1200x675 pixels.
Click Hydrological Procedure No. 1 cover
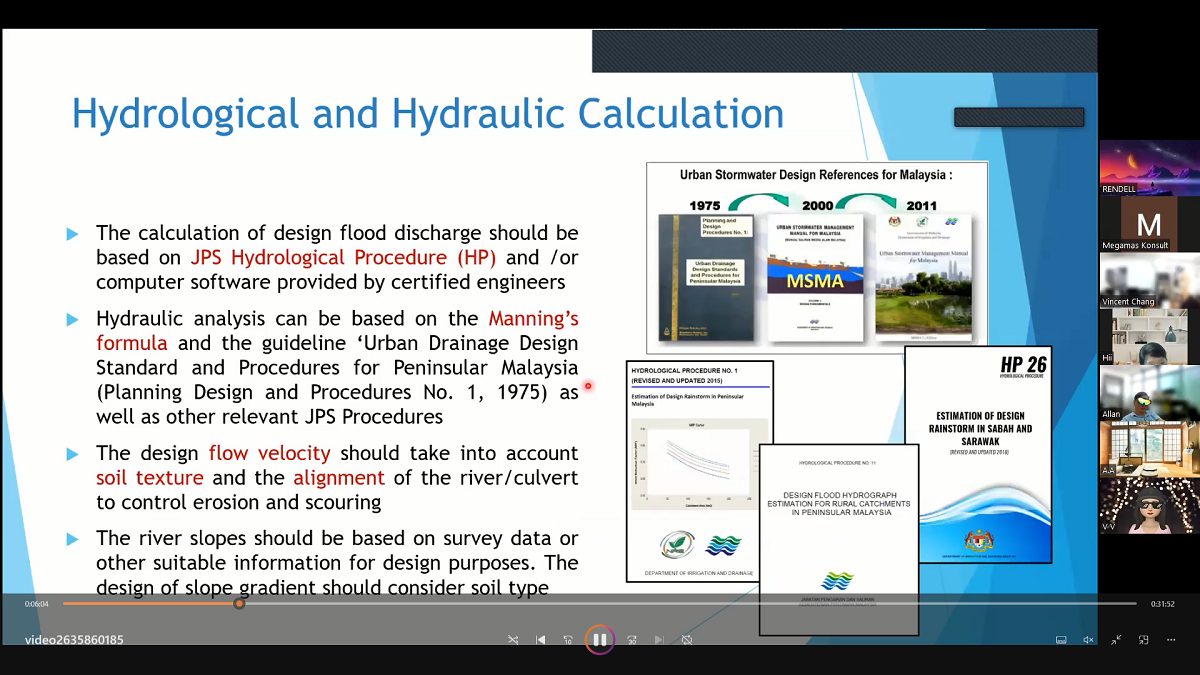tap(700, 472)
